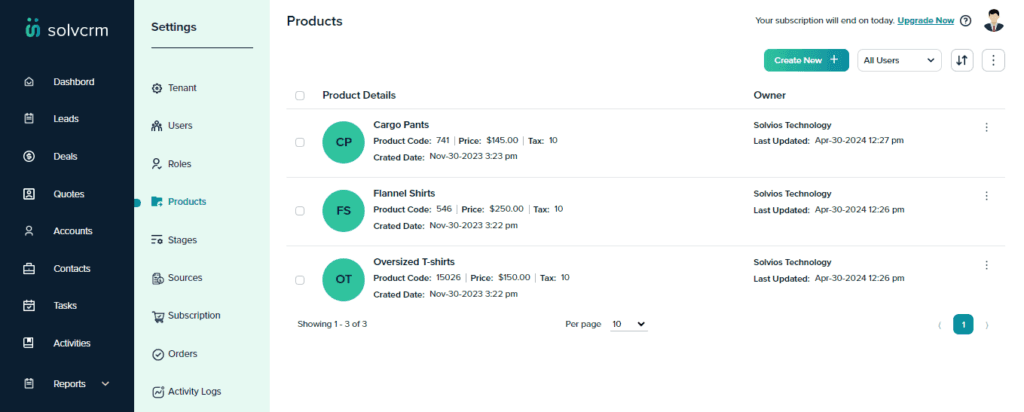
Task: Click the FS product avatar circle
Action: point(344,211)
